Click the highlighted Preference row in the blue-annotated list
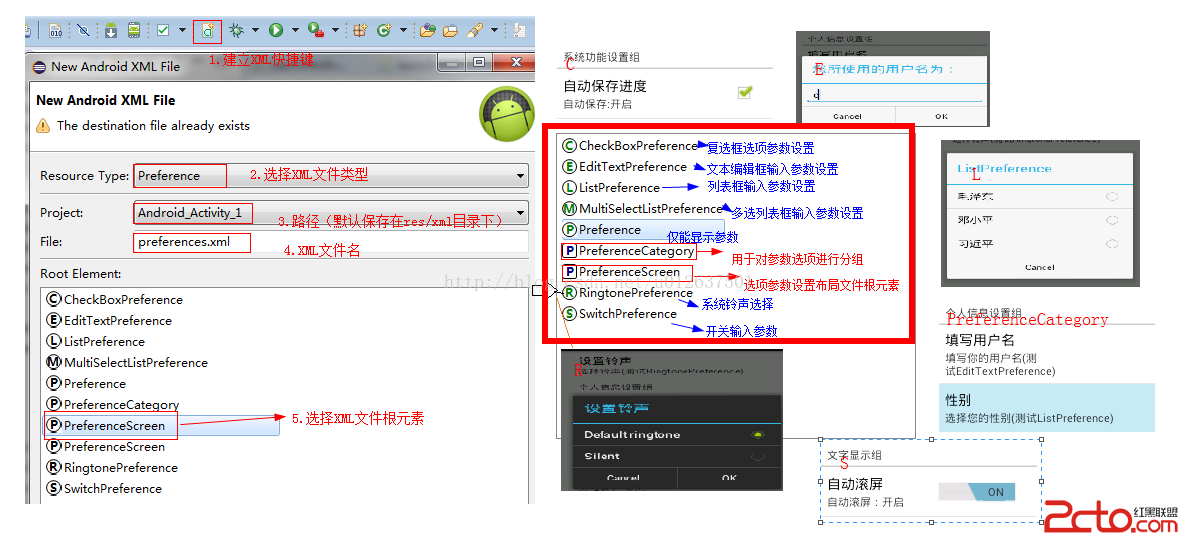Viewport: 1181px width, 543px height. (642, 230)
